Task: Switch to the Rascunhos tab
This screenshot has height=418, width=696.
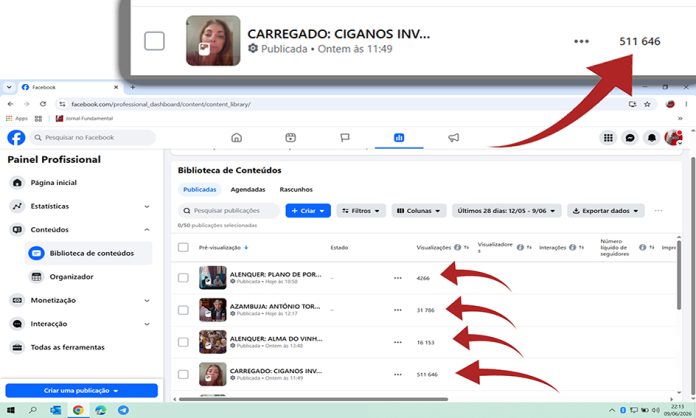Action: click(296, 189)
